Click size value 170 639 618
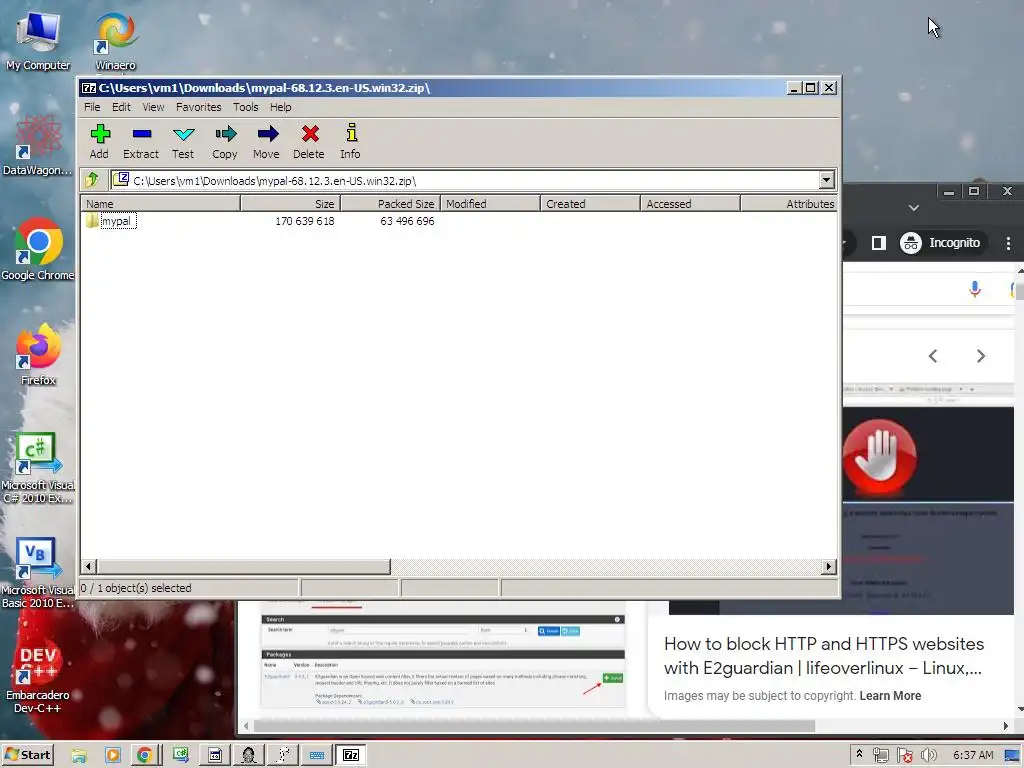Image resolution: width=1024 pixels, height=768 pixels. 304,221
